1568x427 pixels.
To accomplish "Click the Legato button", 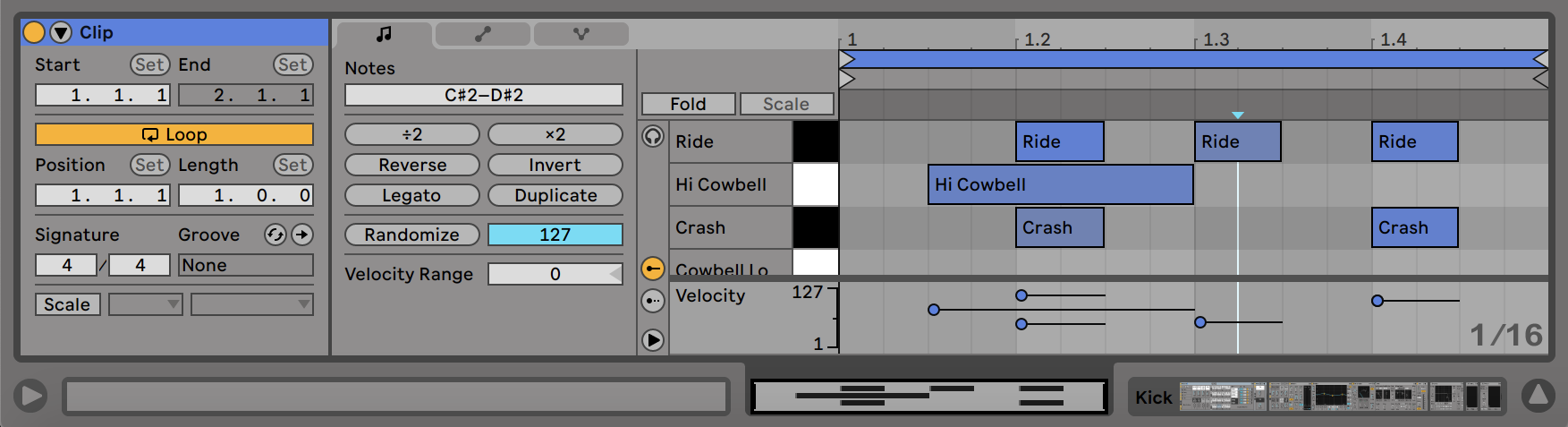I will 412,195.
